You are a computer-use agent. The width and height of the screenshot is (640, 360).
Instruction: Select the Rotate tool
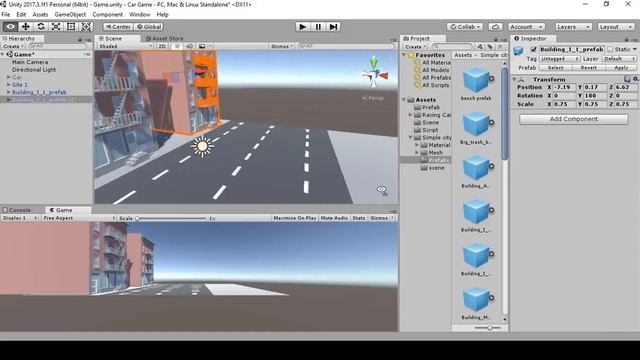pos(41,27)
